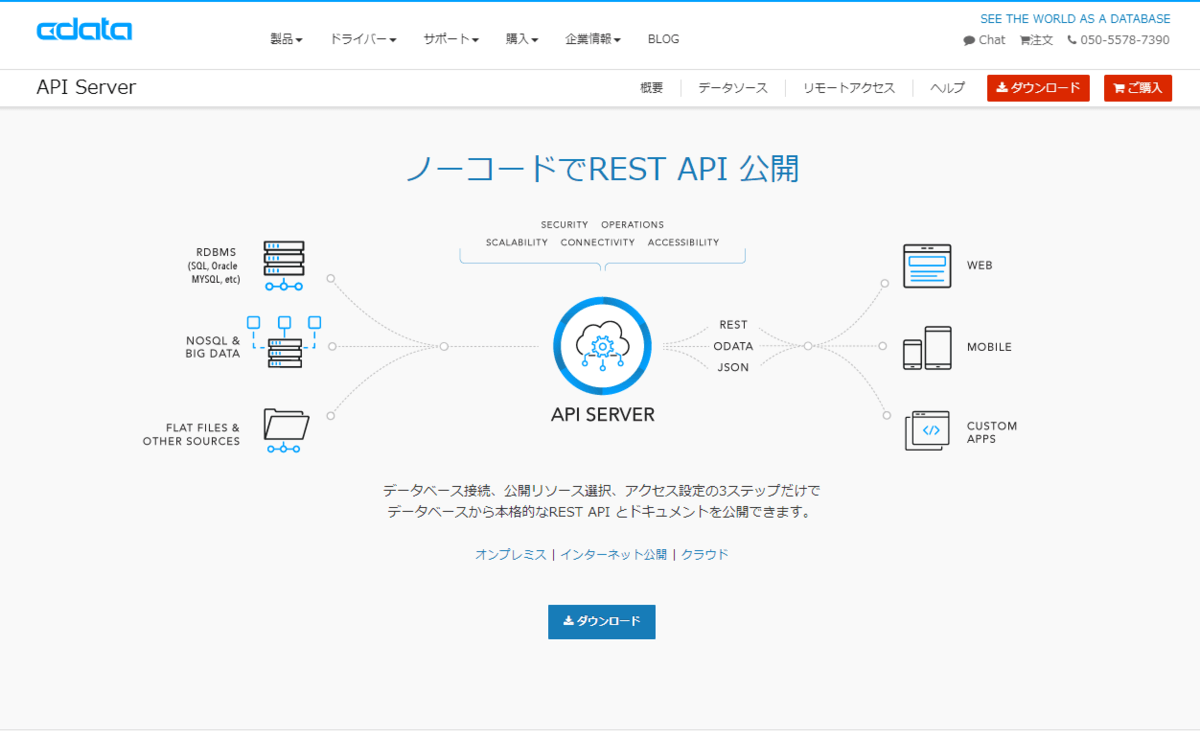
Task: Click the SCALABILITY label
Action: (517, 242)
